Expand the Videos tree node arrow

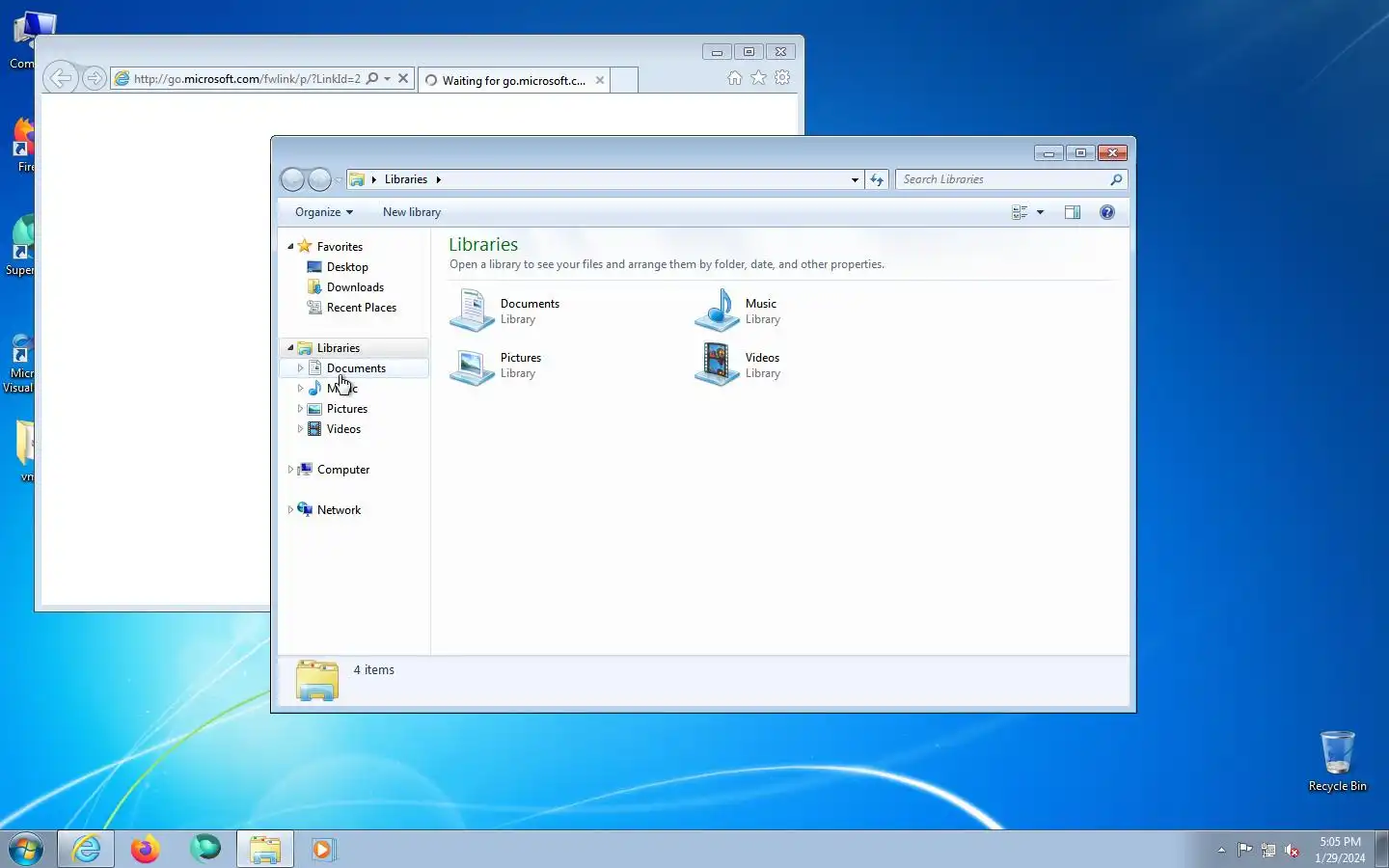[300, 429]
